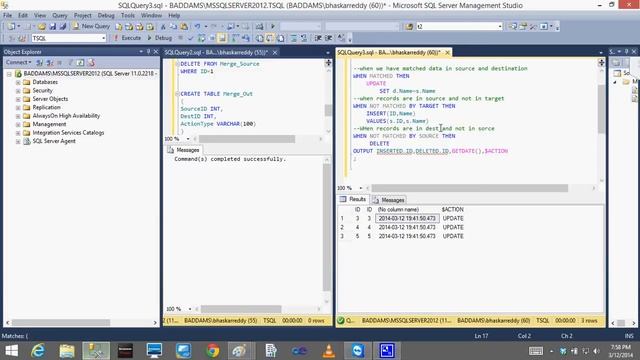Collapse the BADDAMS server root node

click(x=9, y=74)
